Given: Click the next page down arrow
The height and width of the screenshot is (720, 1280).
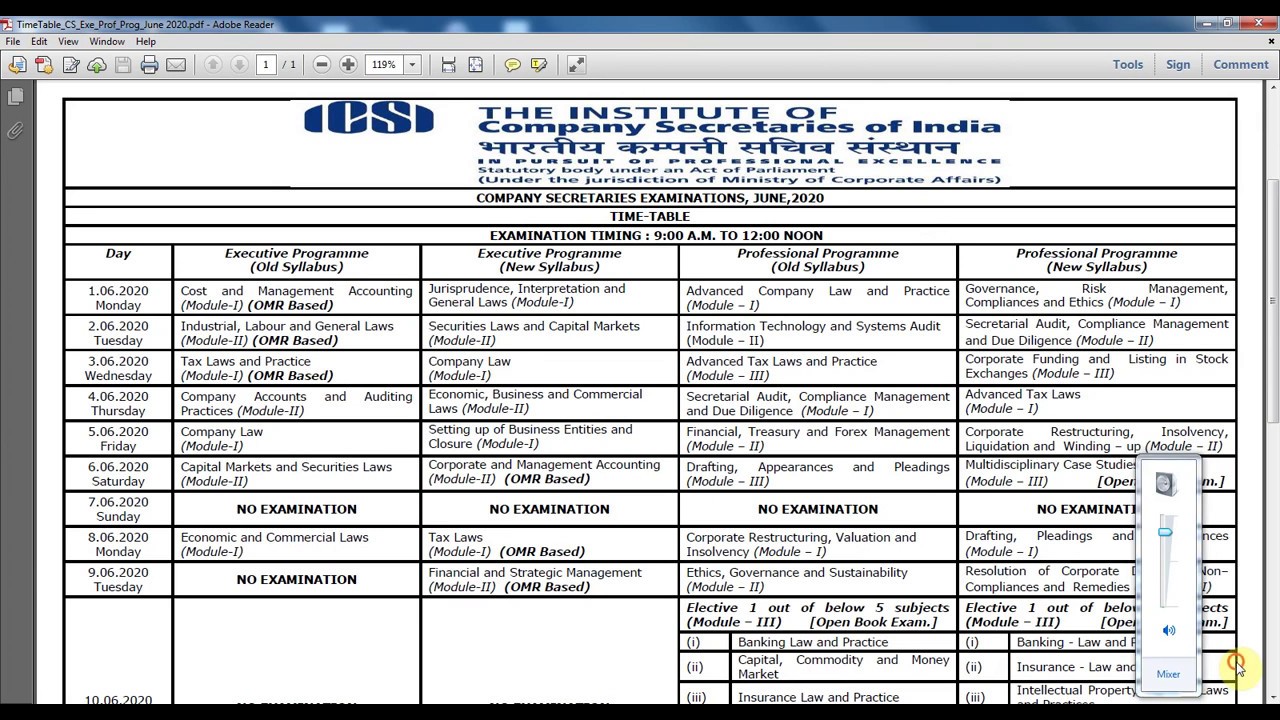Looking at the screenshot, I should pos(239,64).
